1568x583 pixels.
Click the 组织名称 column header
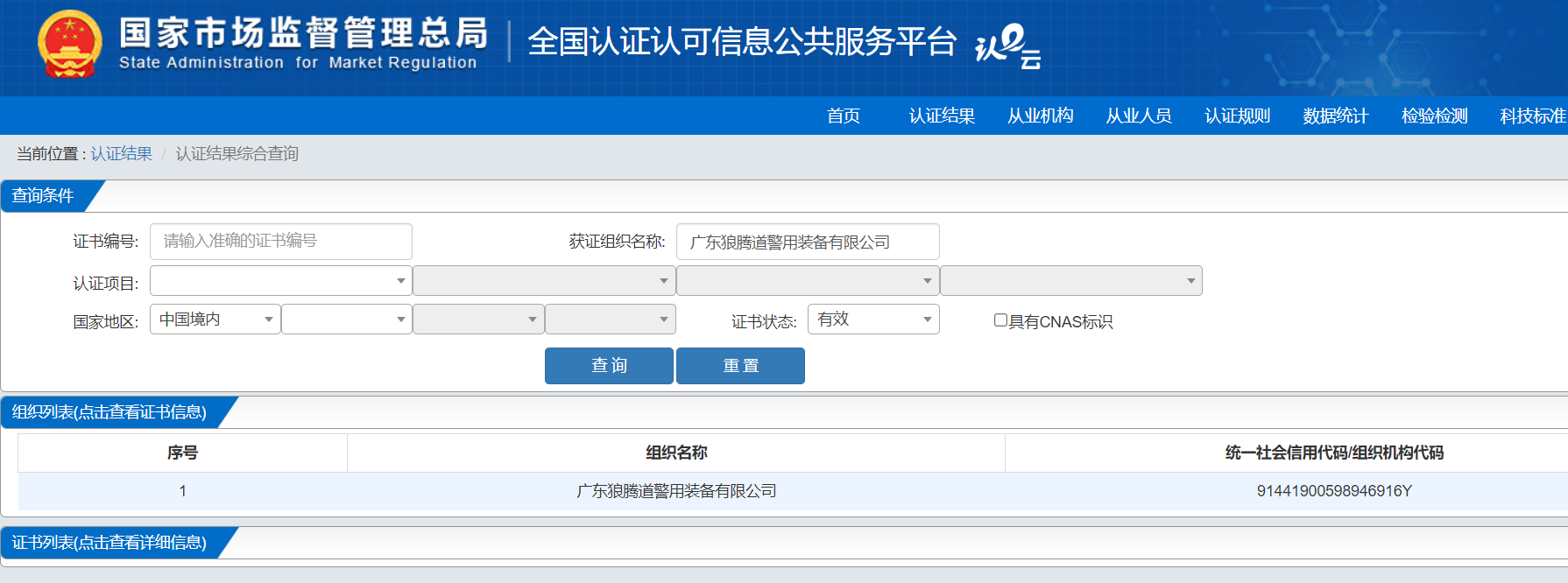click(x=676, y=453)
